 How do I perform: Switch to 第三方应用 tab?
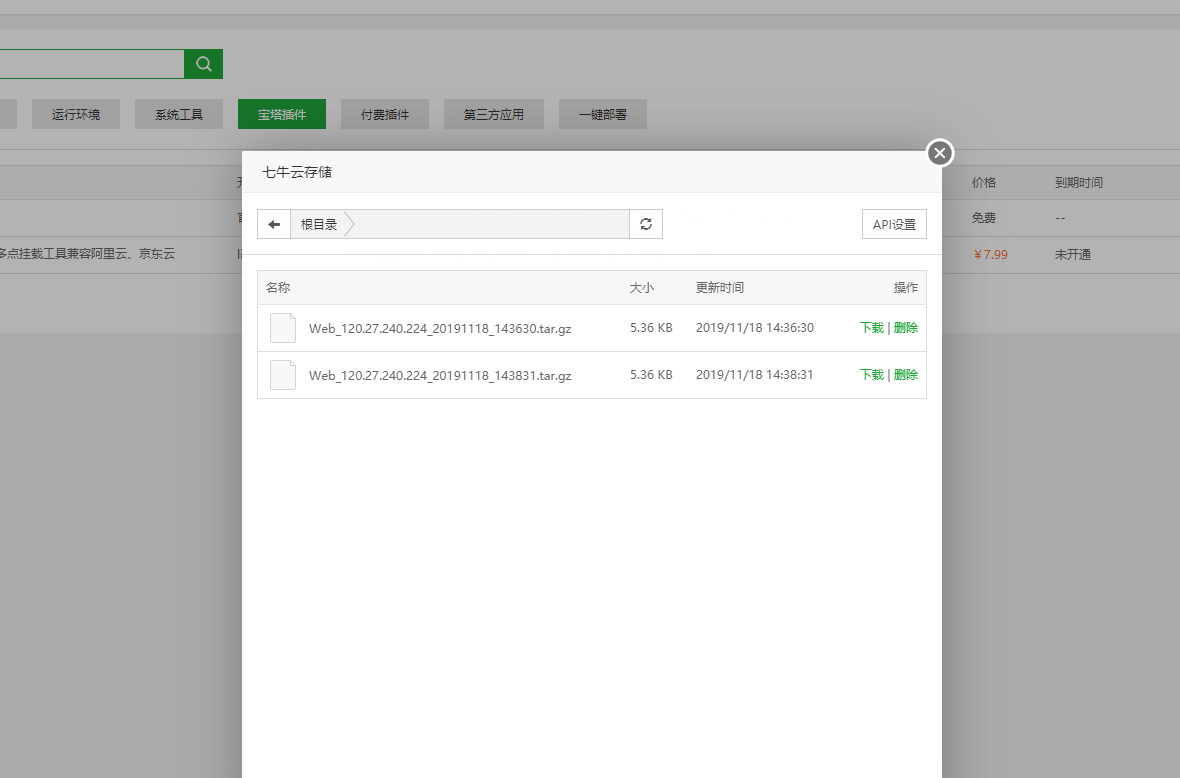pos(494,114)
